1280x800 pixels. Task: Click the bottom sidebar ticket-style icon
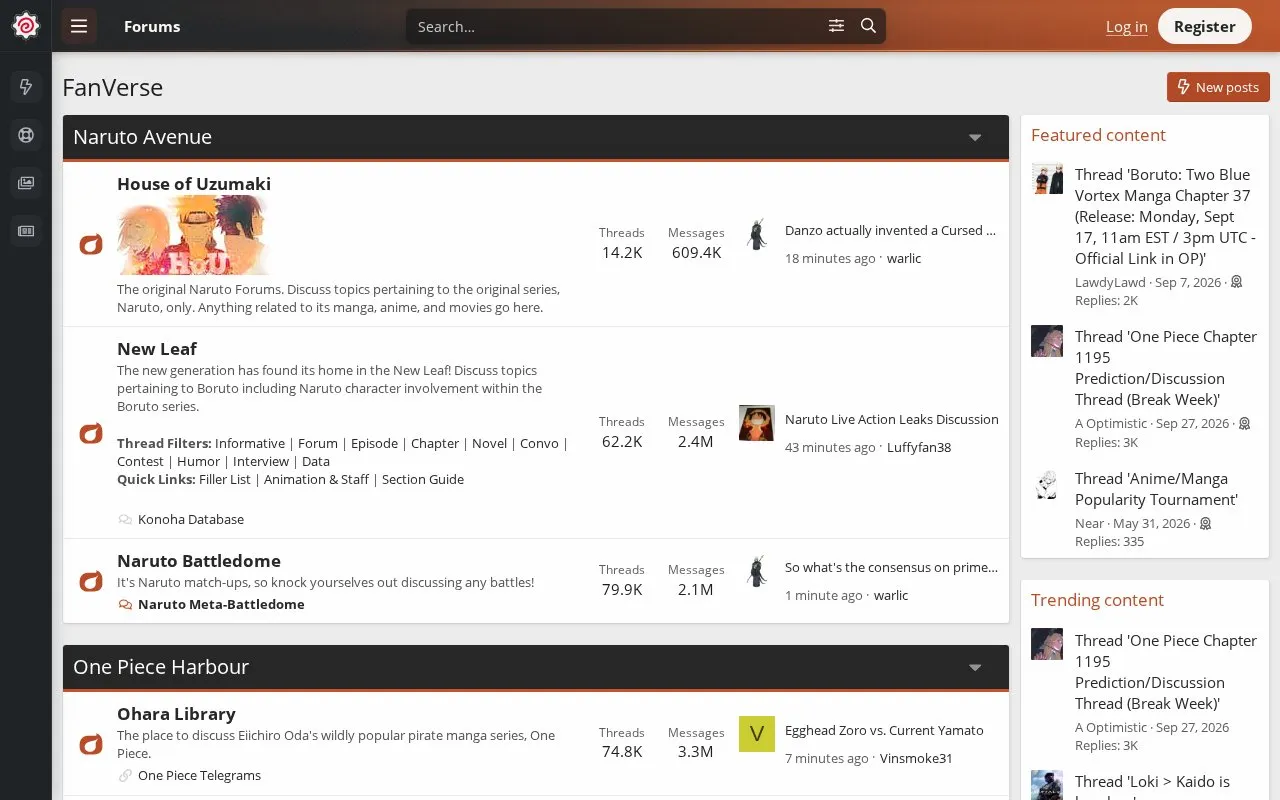pyautogui.click(x=26, y=231)
